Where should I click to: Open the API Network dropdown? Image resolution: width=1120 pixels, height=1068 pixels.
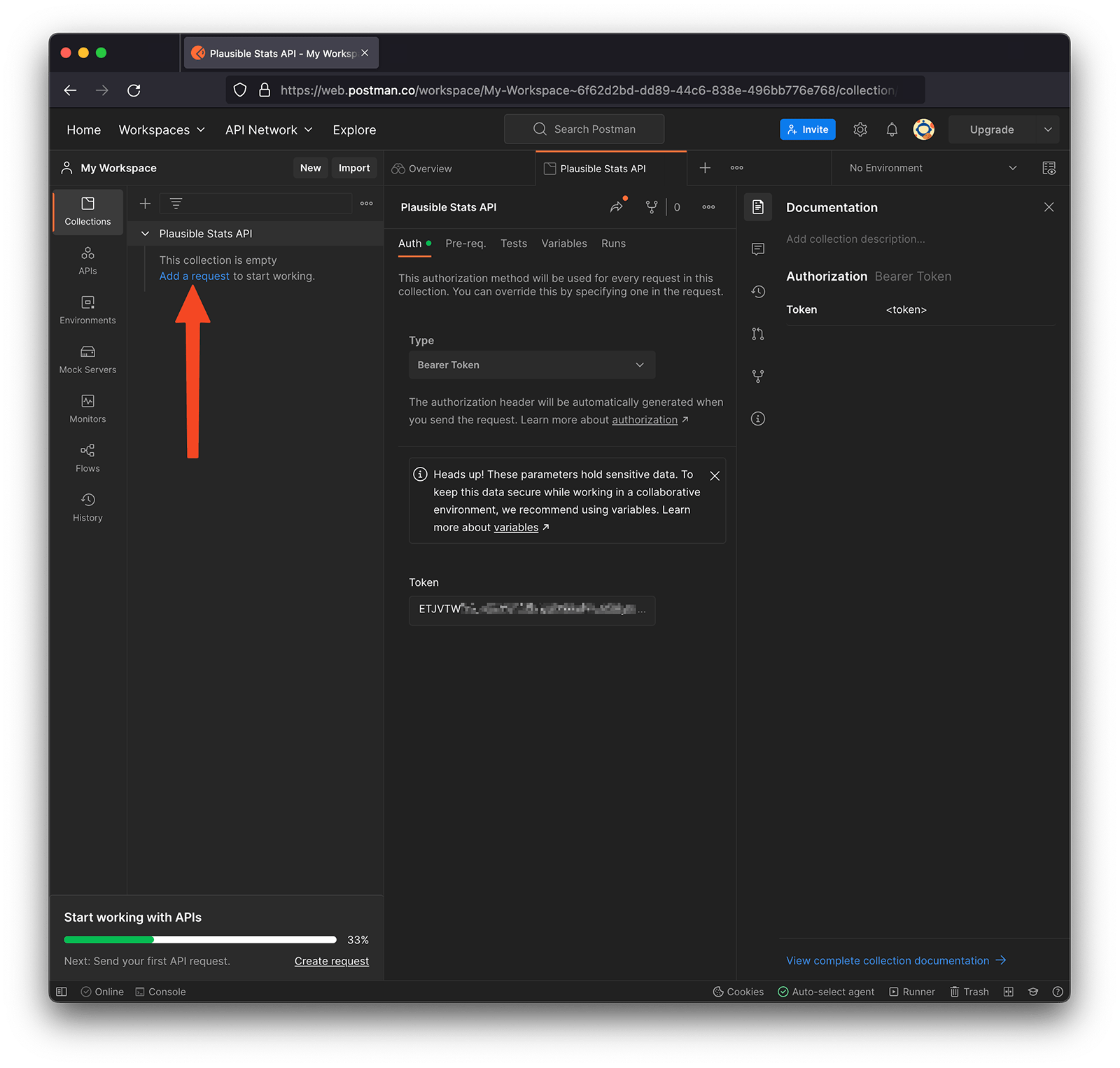point(269,130)
